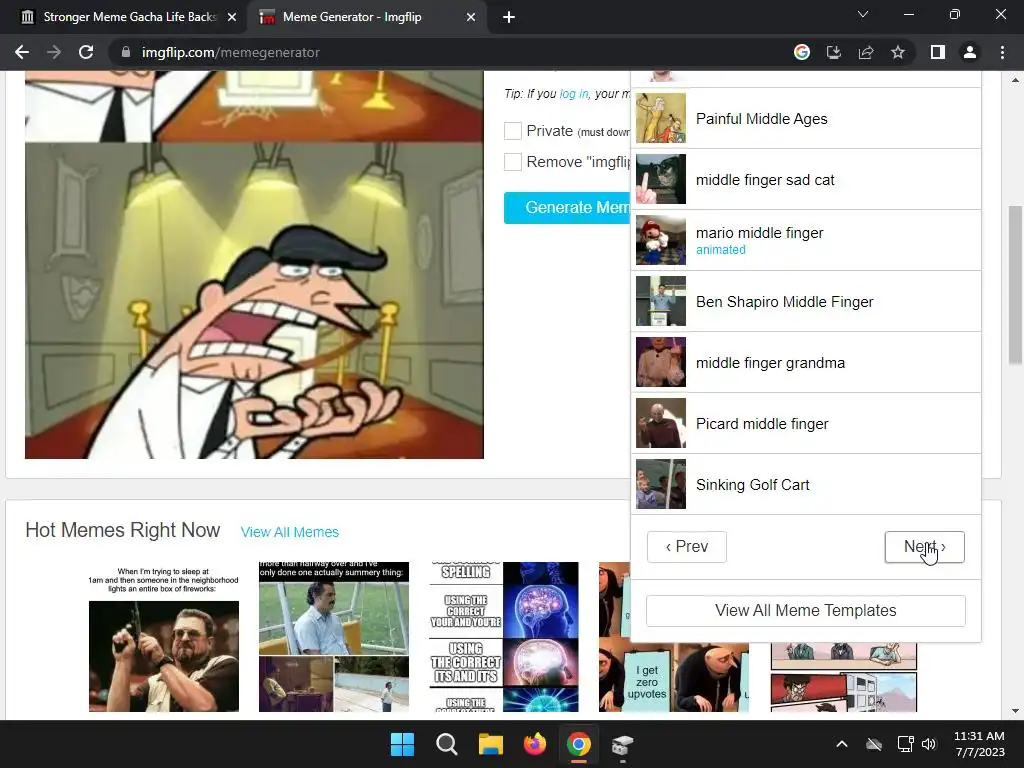View site info via the padlock icon

click(126, 52)
